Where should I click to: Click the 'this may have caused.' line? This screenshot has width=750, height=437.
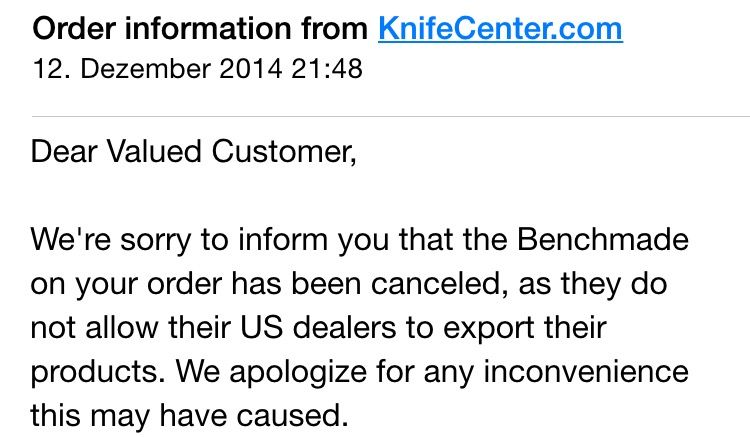(x=189, y=415)
